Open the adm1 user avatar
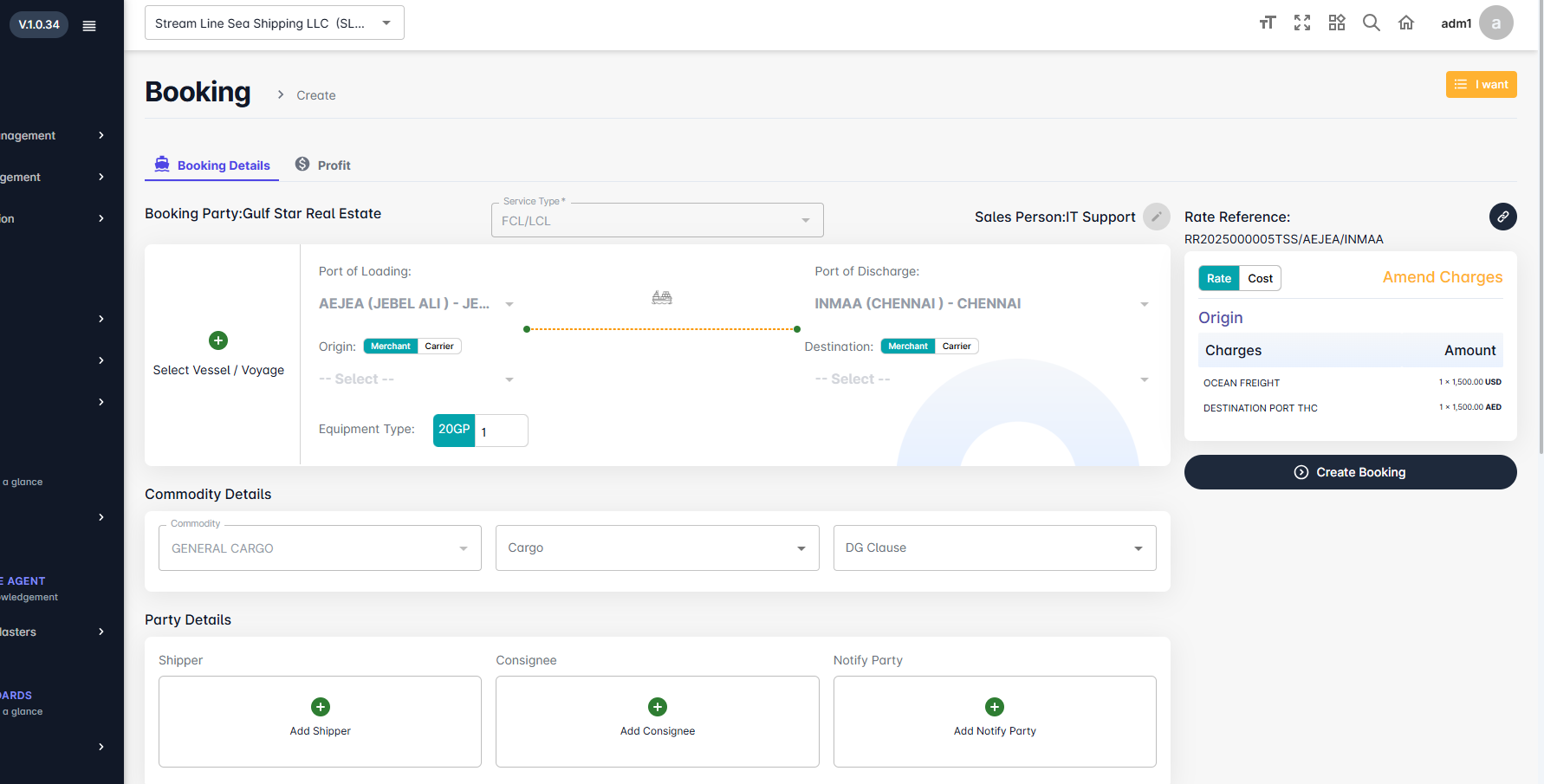The height and width of the screenshot is (784, 1544). (x=1496, y=23)
